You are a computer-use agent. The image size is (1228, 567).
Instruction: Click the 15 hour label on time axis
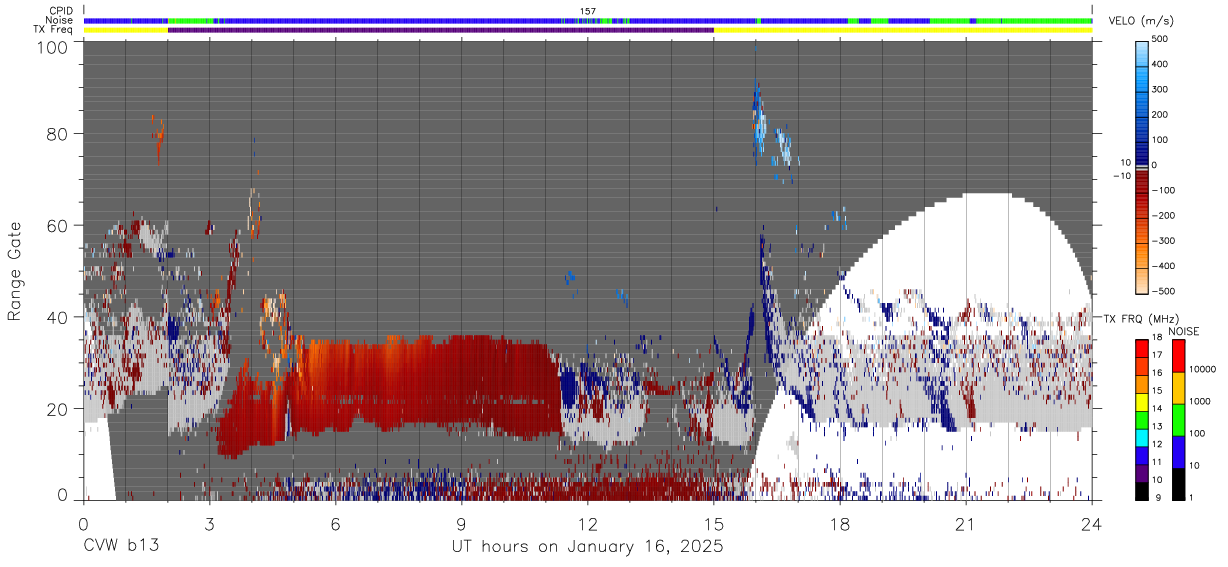[714, 523]
